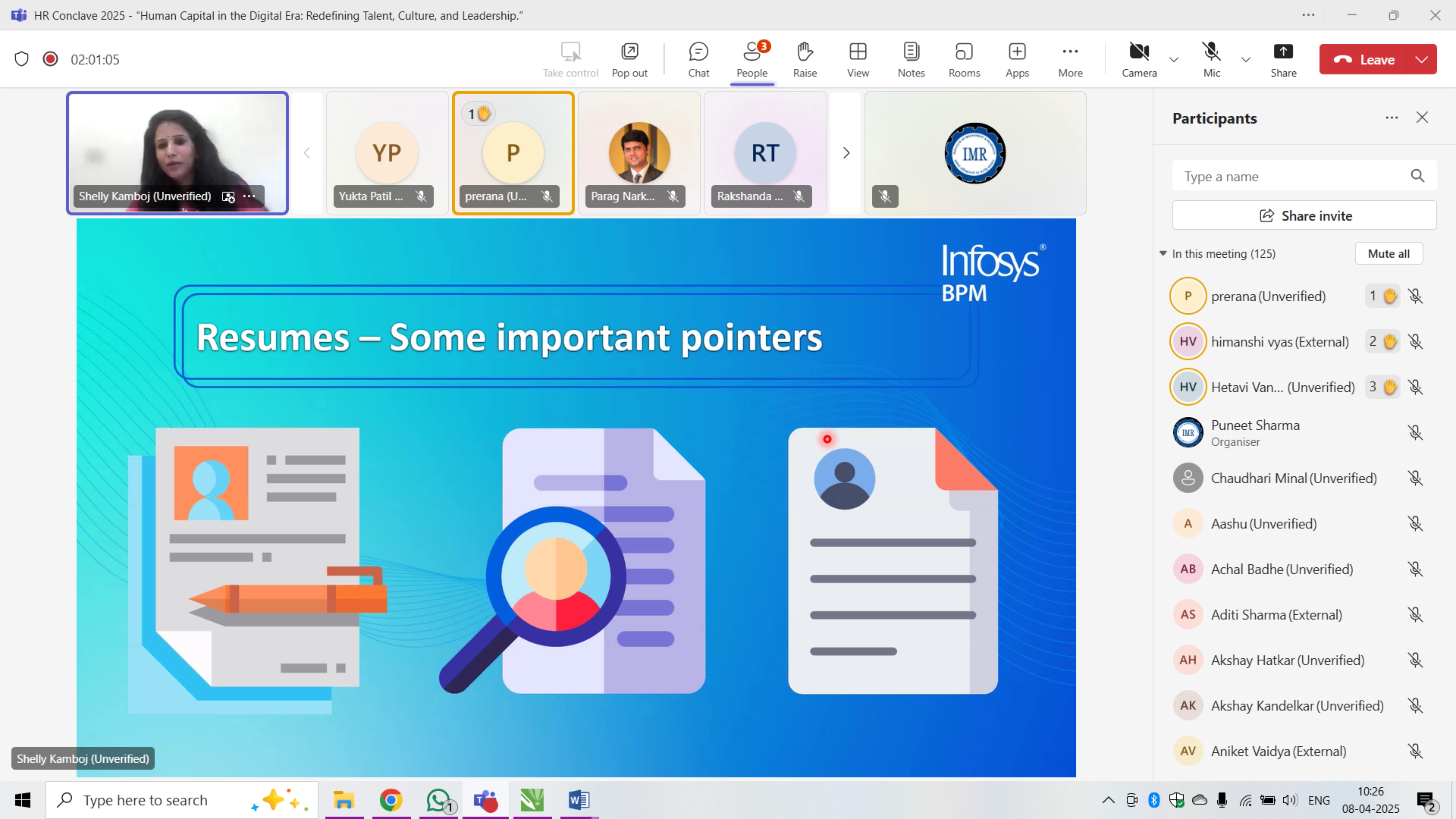Open breakout Rooms
The image size is (1456, 819).
point(964,59)
